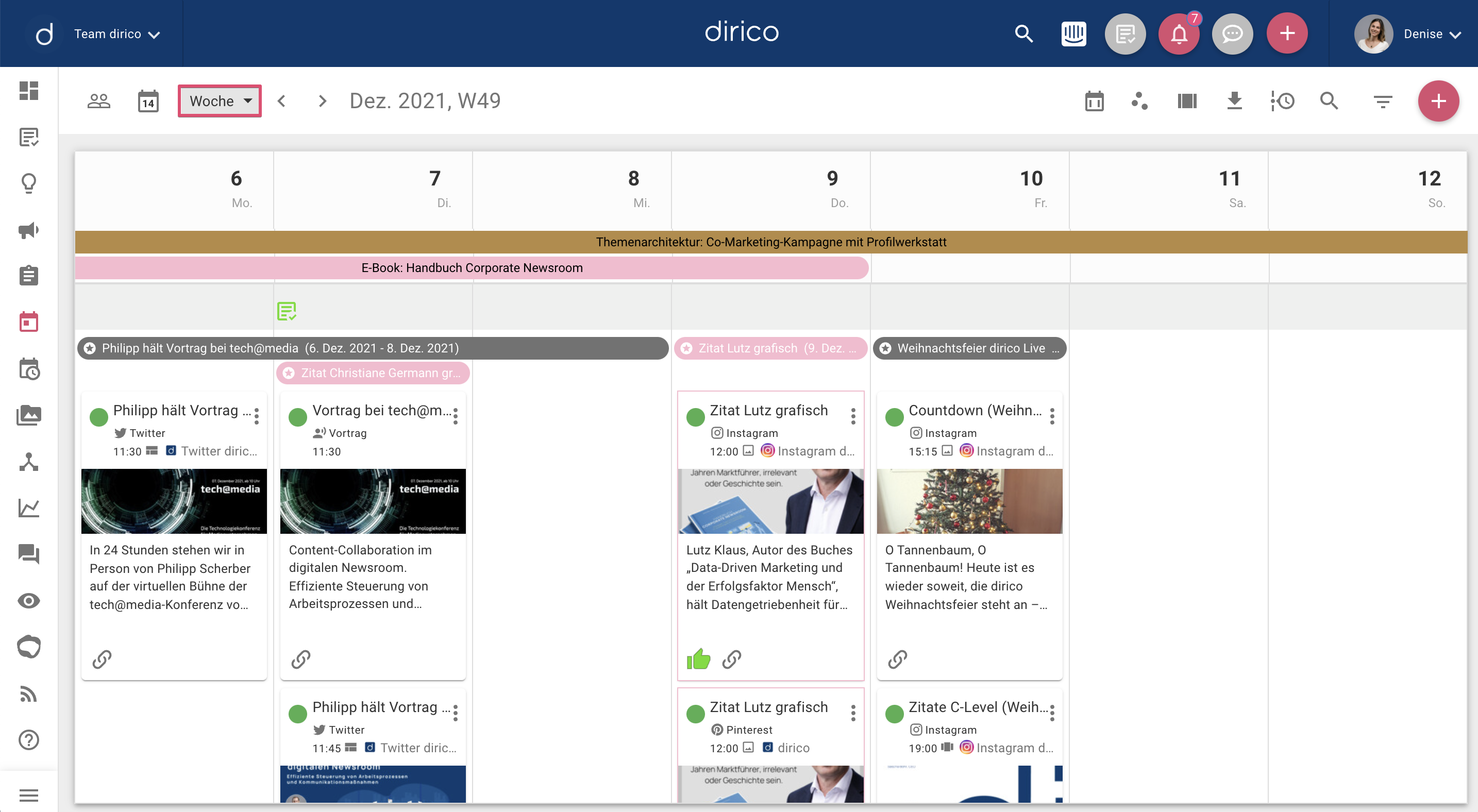Click the large red add button in calendar
Screen dimensions: 1478x812
[1438, 101]
